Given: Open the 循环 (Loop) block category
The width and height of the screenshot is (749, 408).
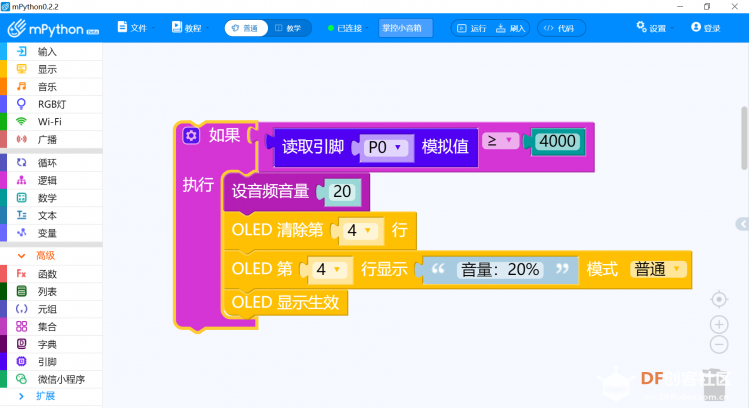Looking at the screenshot, I should coord(51,163).
